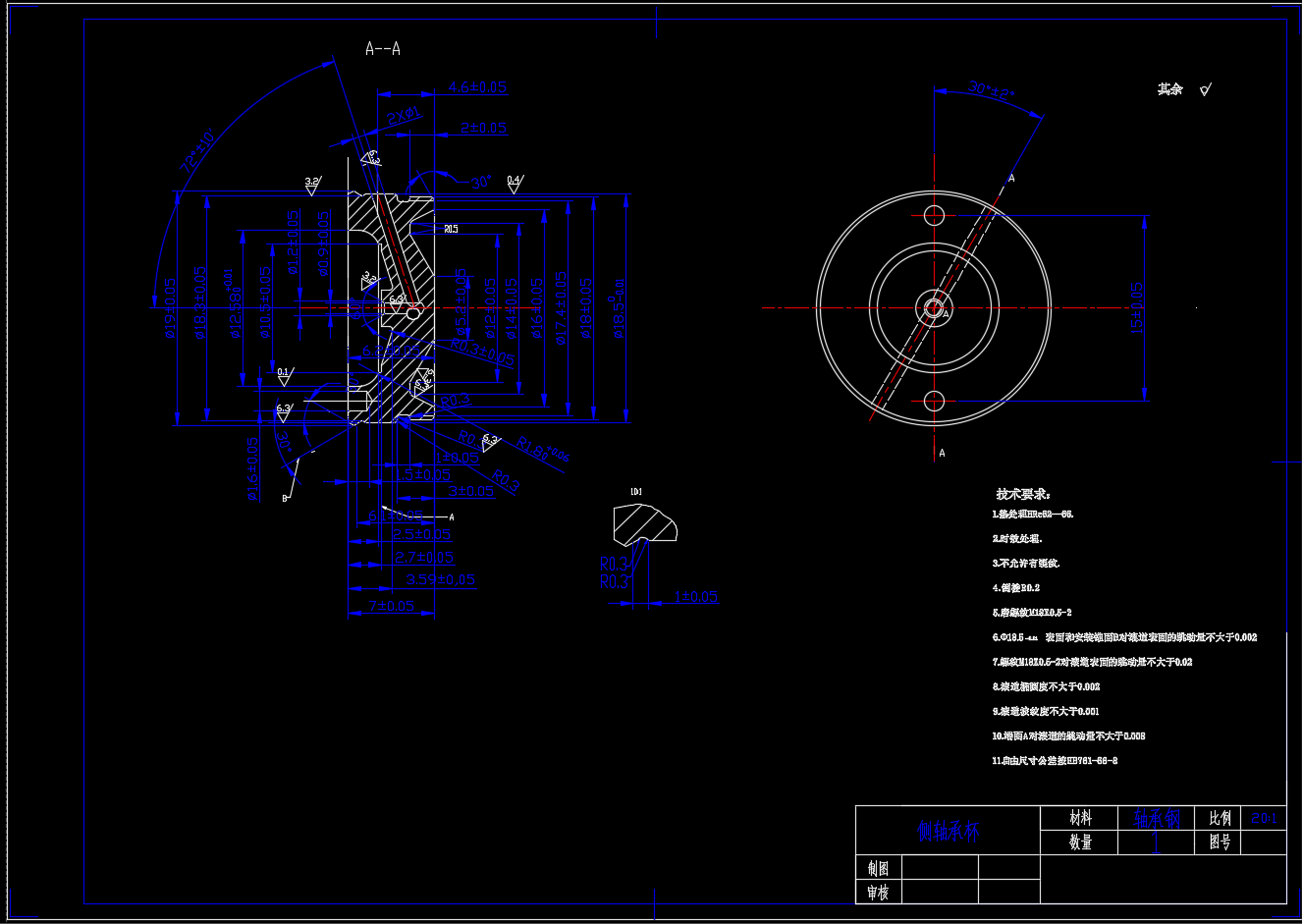The image size is (1302, 924).
Task: Select the 72°±10' angular dimension
Action: [197, 150]
